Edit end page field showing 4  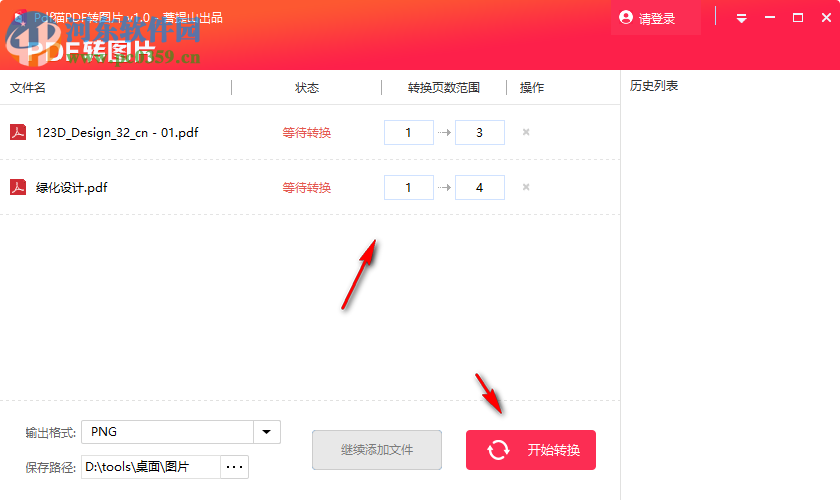pyautogui.click(x=479, y=188)
